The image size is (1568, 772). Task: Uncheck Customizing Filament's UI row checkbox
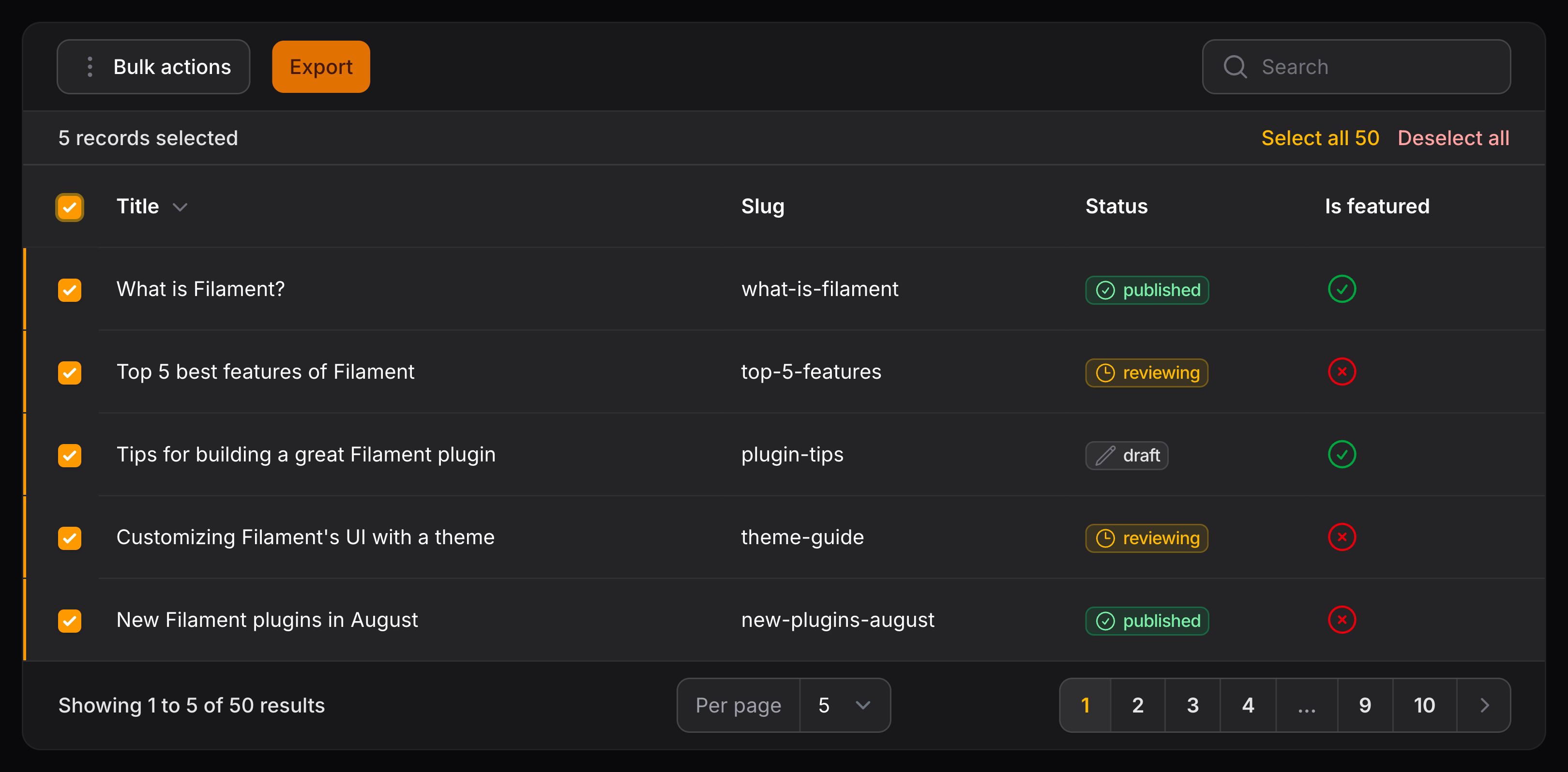coord(69,538)
